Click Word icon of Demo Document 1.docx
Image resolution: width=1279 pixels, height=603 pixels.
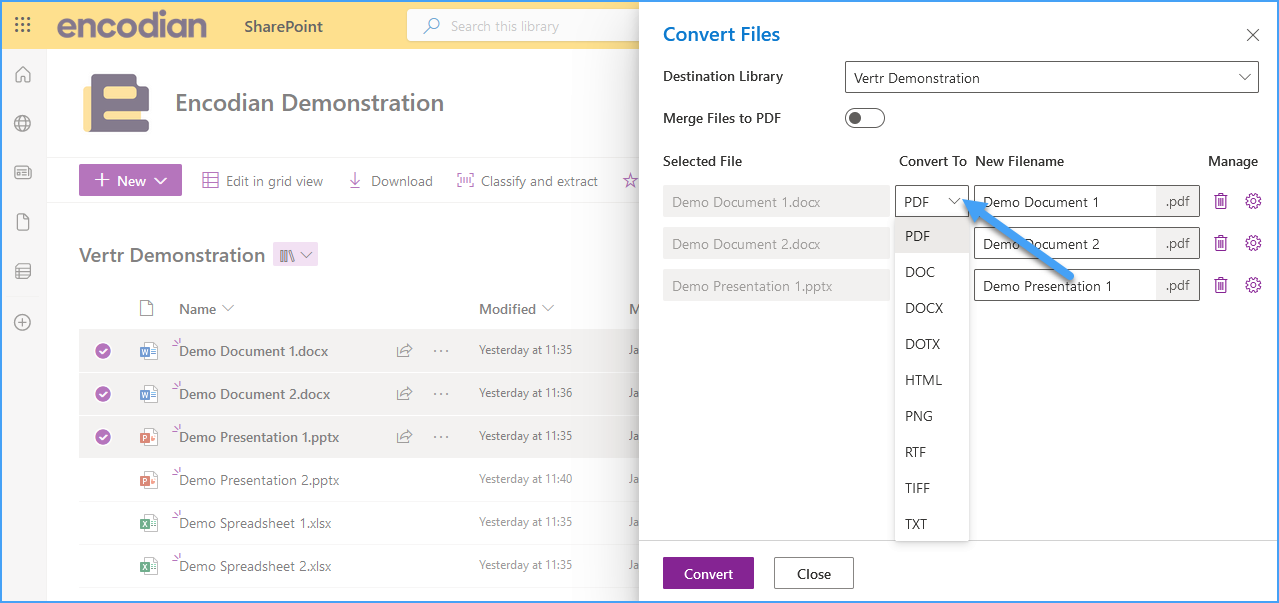(148, 351)
